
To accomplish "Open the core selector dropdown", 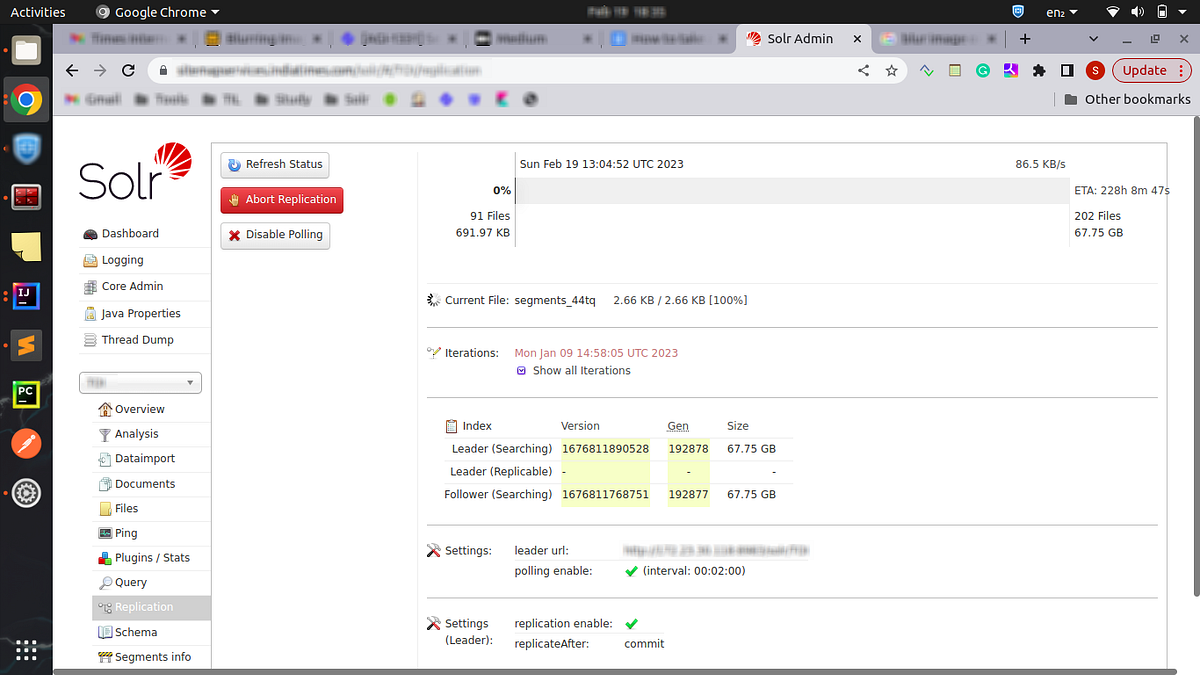I will click(140, 382).
